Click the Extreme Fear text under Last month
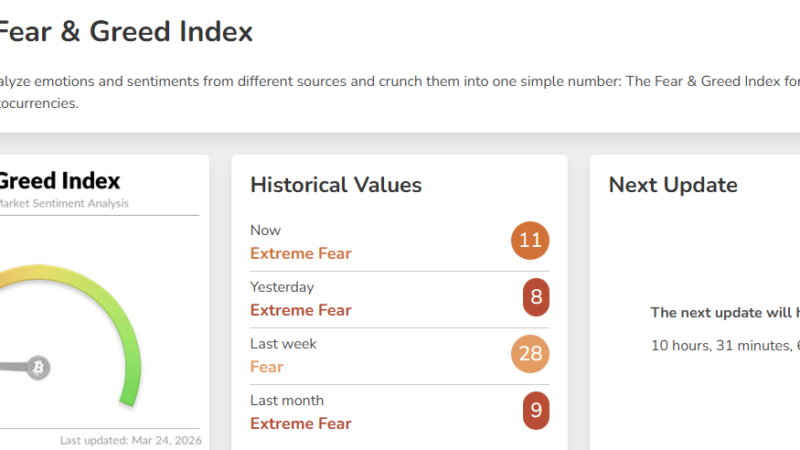 [x=301, y=424]
